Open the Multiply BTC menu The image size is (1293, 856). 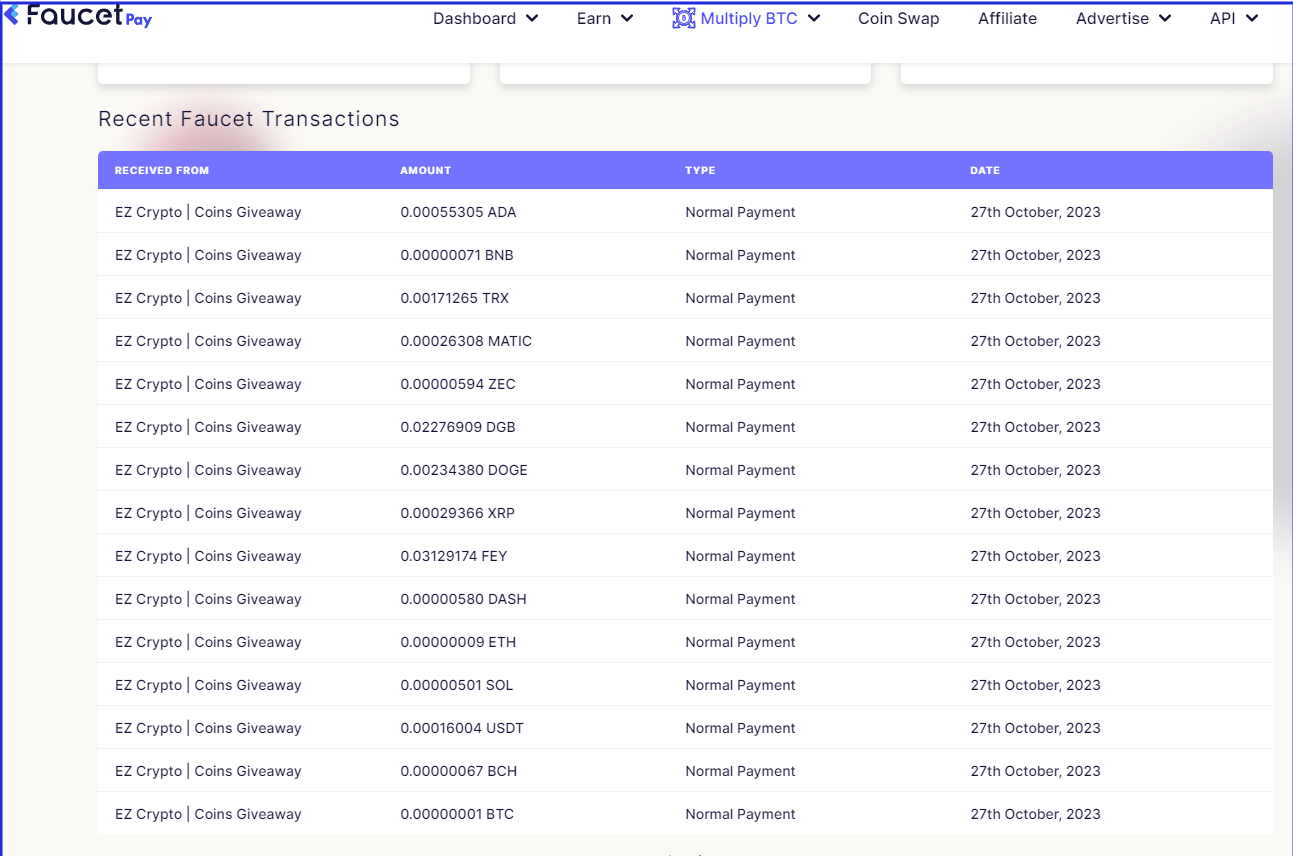pyautogui.click(x=747, y=18)
